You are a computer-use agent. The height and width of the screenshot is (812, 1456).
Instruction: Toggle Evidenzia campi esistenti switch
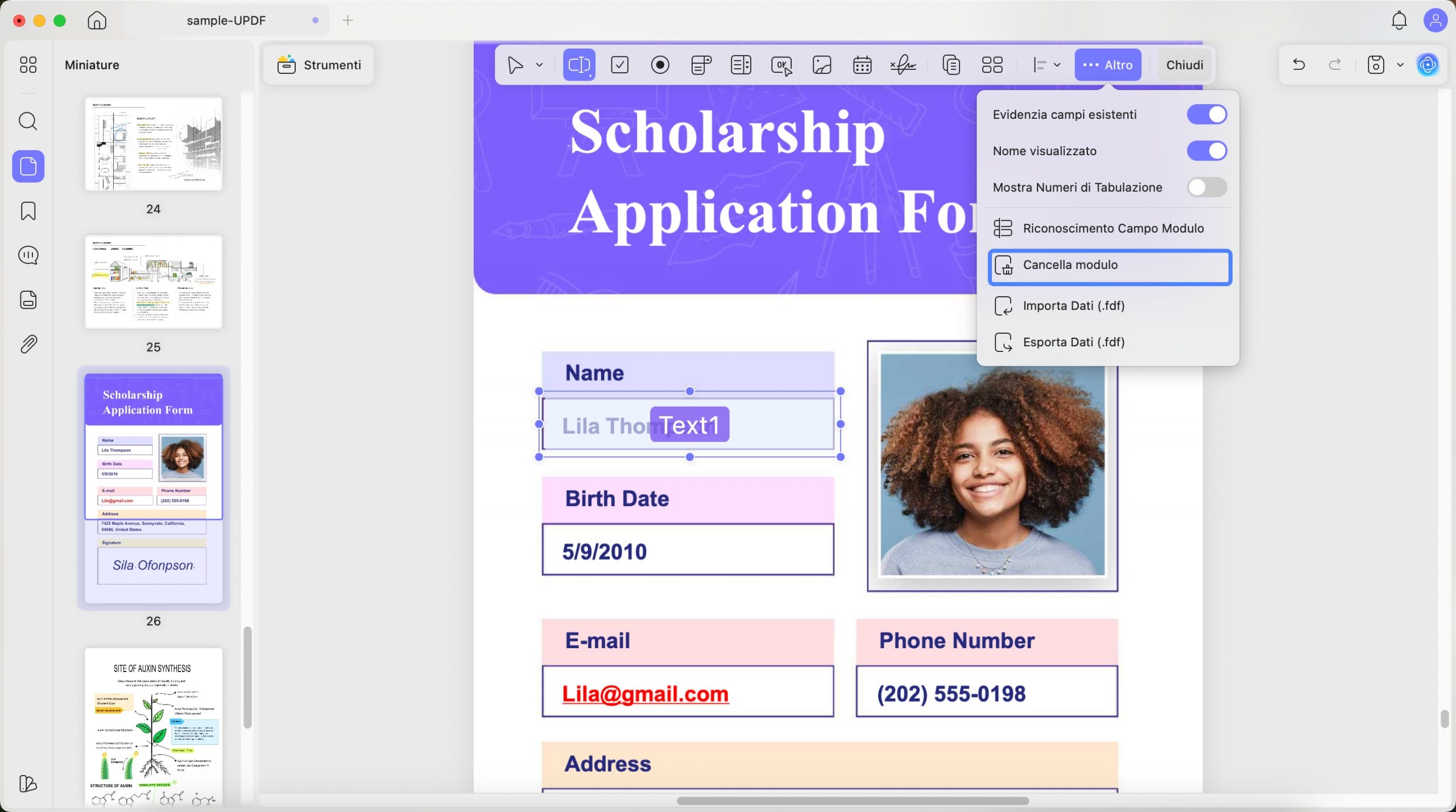point(1207,114)
